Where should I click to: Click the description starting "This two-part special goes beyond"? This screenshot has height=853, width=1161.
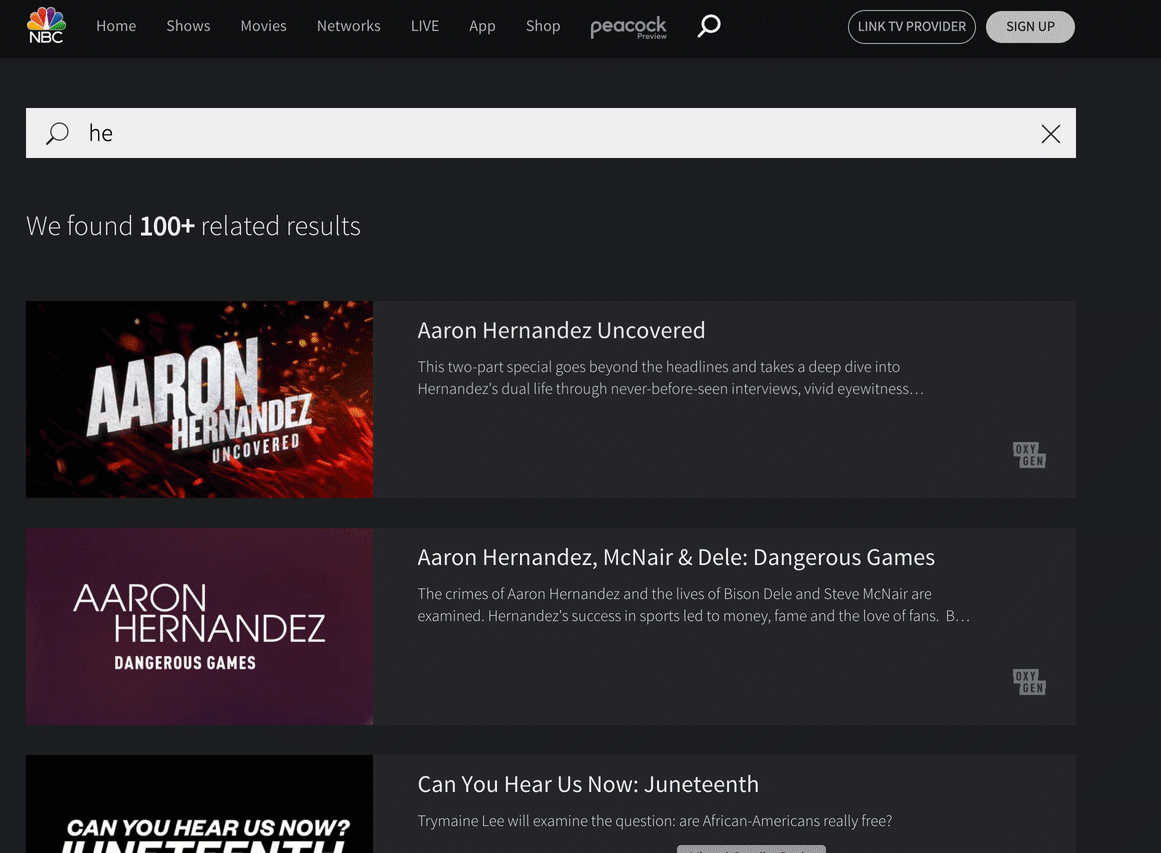coord(671,378)
